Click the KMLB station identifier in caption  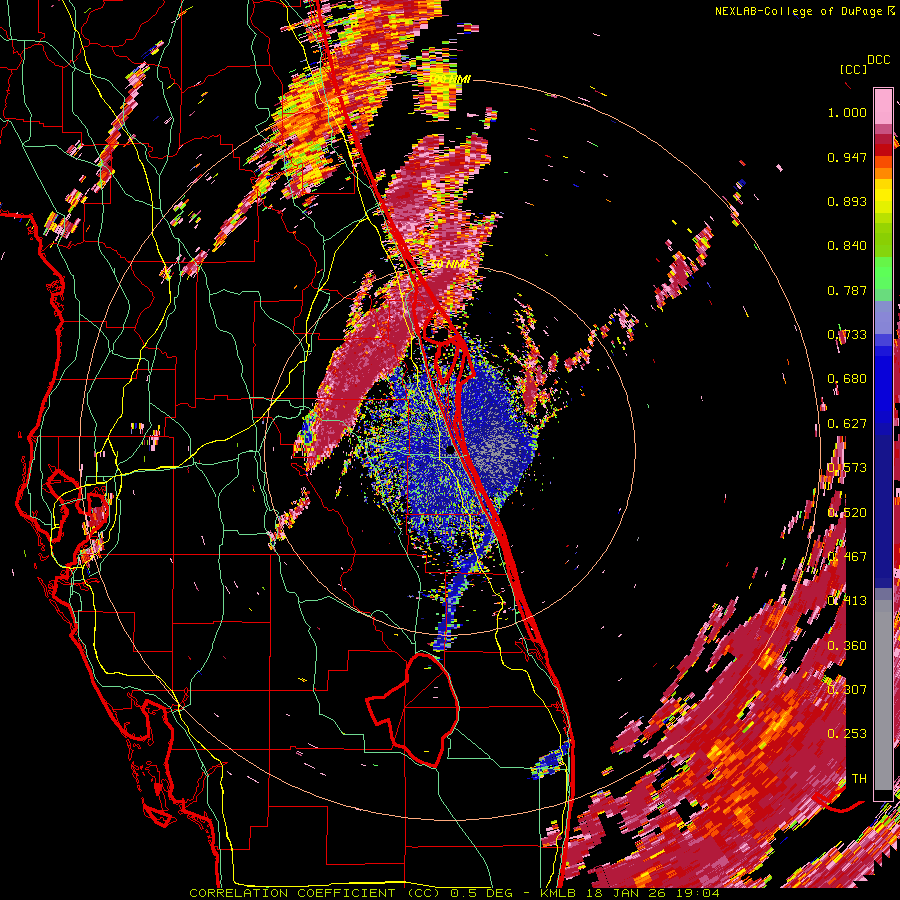tap(558, 893)
